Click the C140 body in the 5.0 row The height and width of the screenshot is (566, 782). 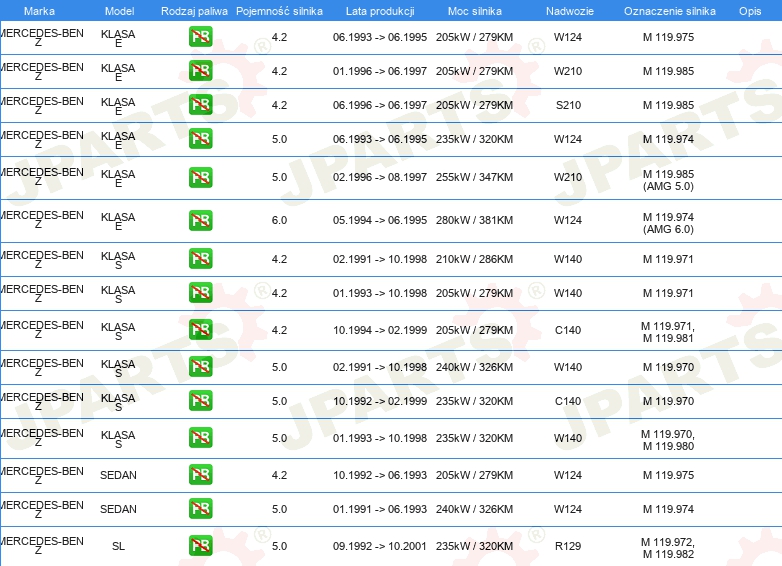tap(568, 401)
